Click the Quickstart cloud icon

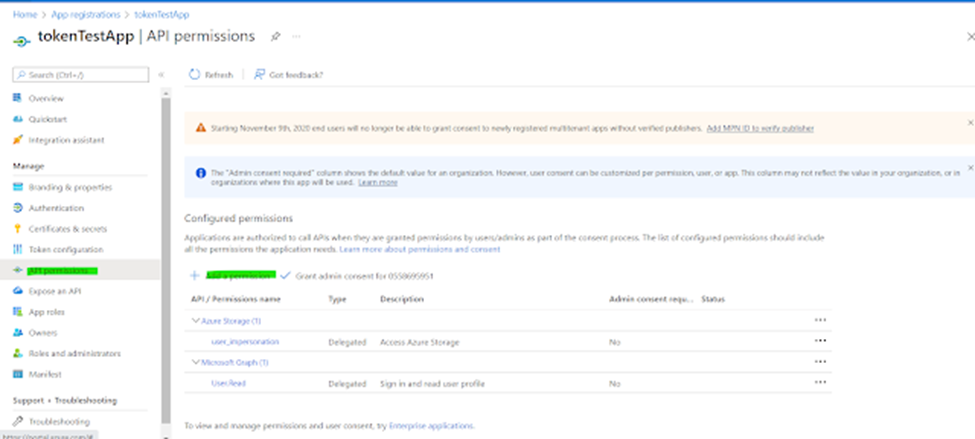[x=17, y=119]
